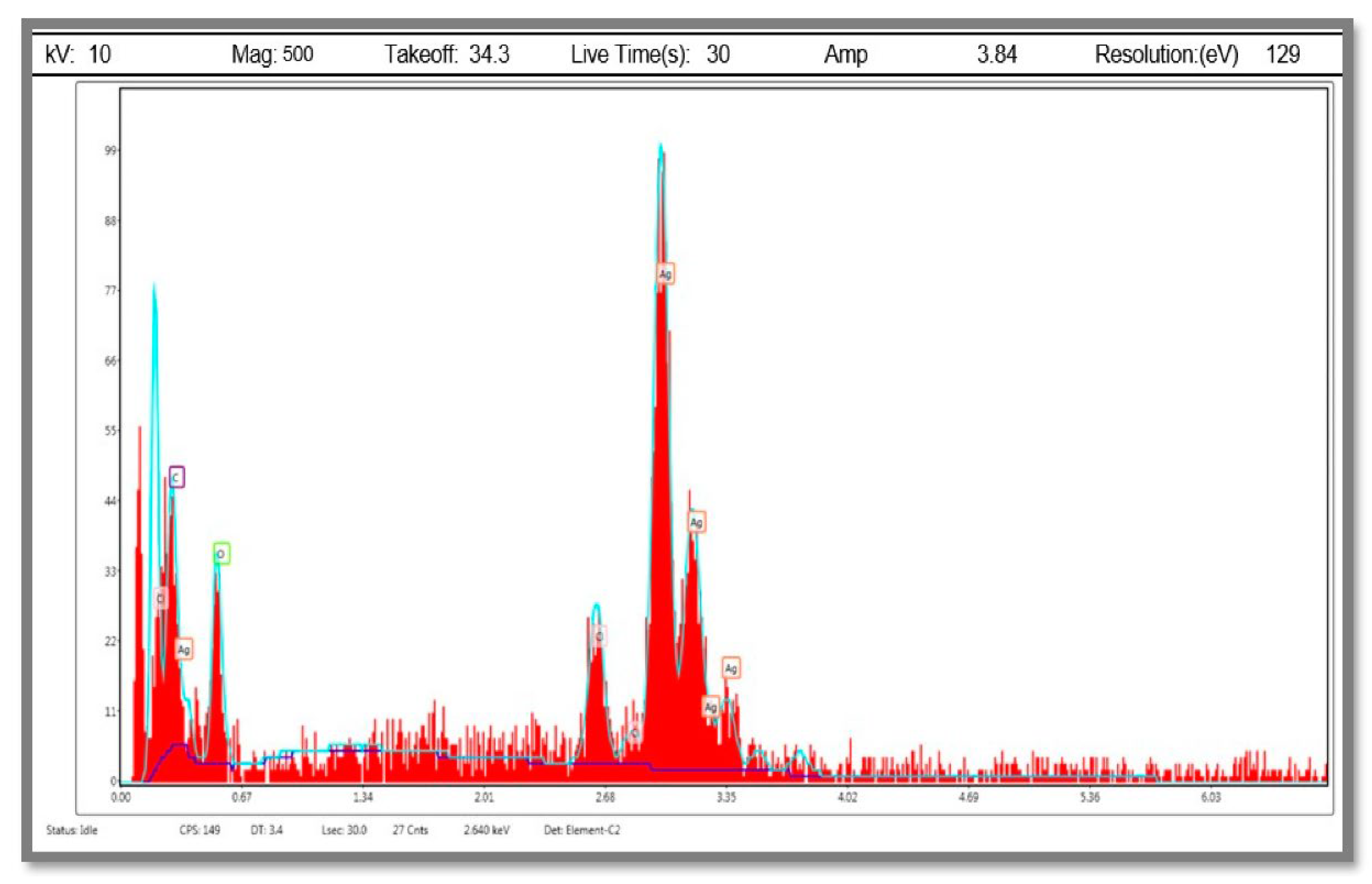Click the Amp 3.84 value in header
This screenshot has width=1372, height=884.
pyautogui.click(x=997, y=54)
